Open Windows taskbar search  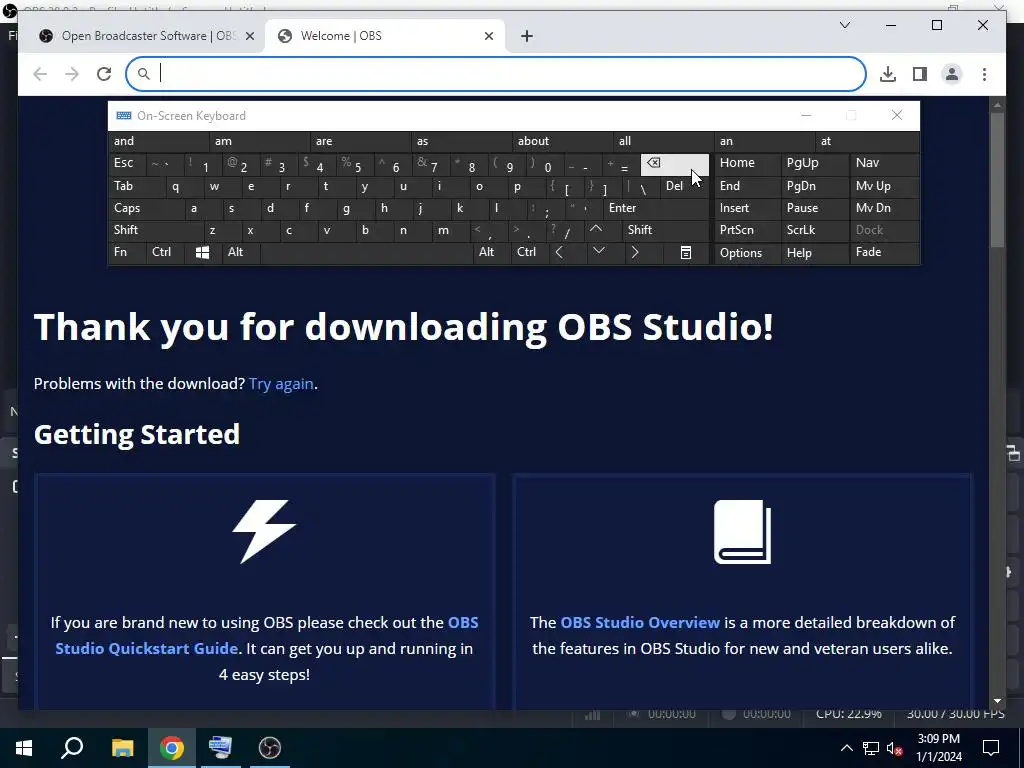(72, 748)
